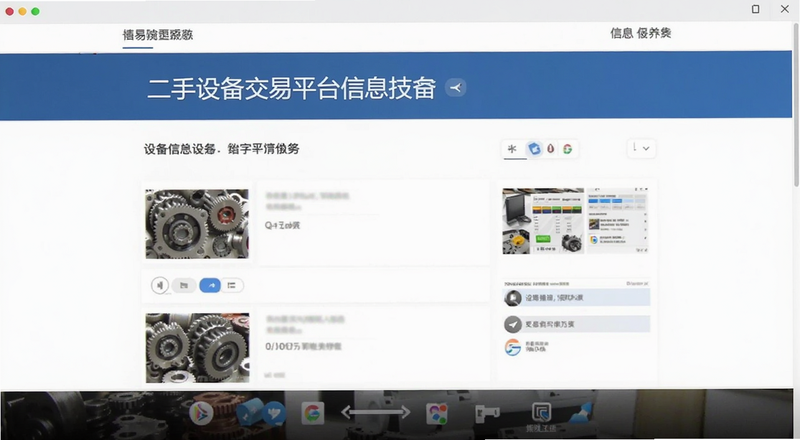Click the double-headed arrow in the dock
The width and height of the screenshot is (800, 440).
pyautogui.click(x=376, y=412)
